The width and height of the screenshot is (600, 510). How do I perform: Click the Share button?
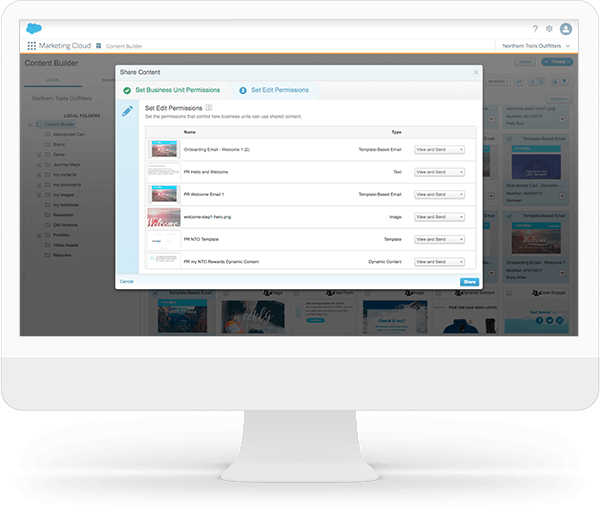tap(470, 282)
